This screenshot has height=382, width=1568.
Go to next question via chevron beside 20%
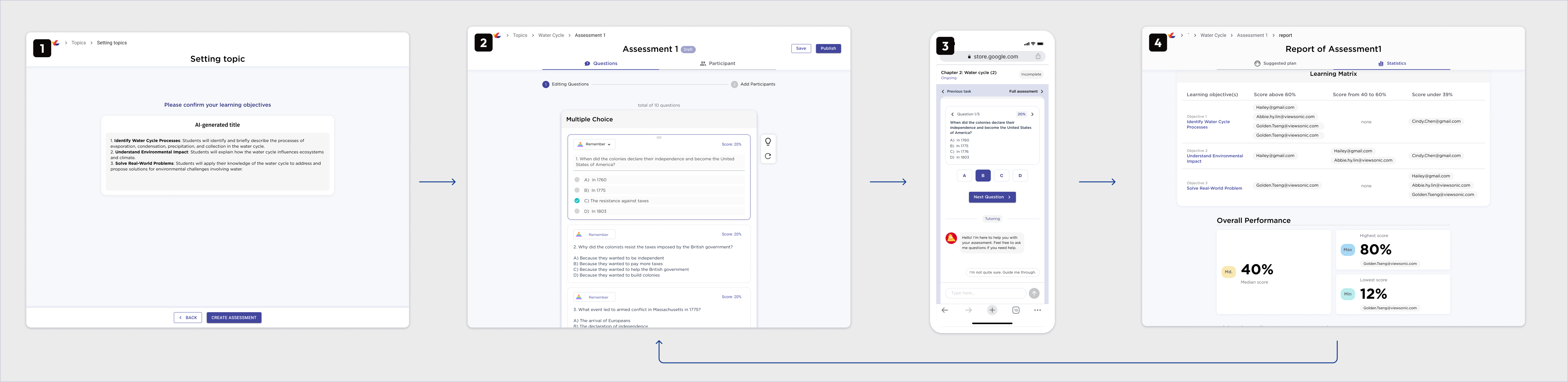click(1032, 114)
